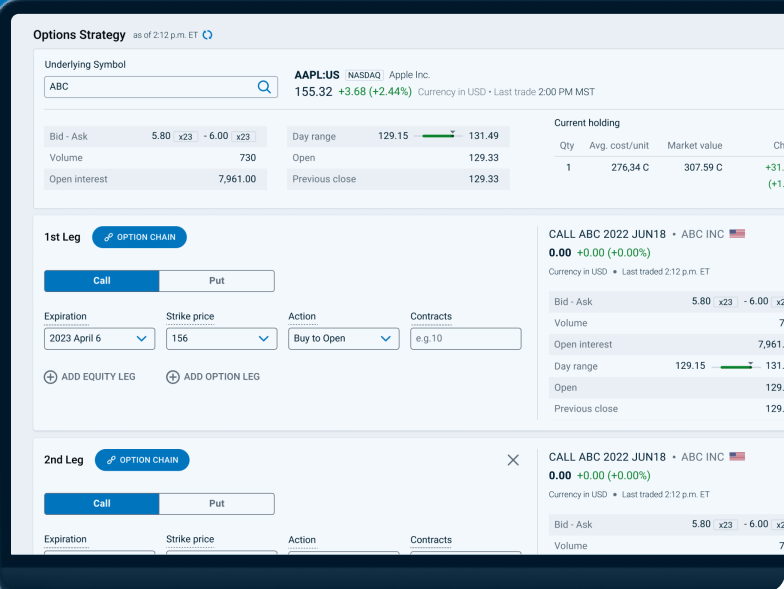Click the refresh icon next to timestamp

tap(208, 35)
